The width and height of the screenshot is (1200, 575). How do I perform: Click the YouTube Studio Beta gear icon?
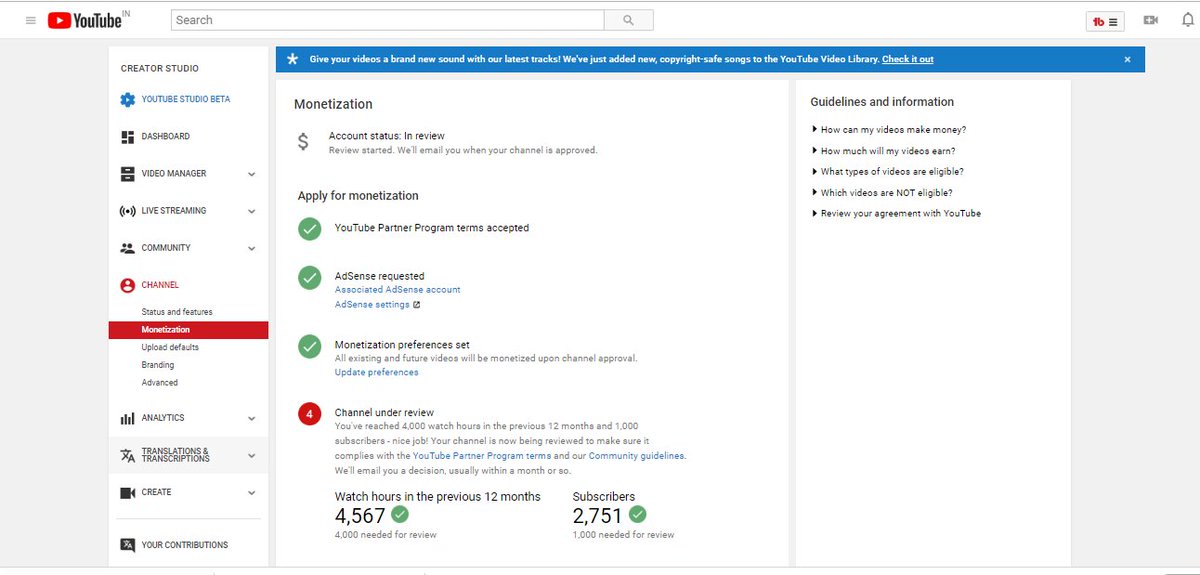tap(127, 100)
